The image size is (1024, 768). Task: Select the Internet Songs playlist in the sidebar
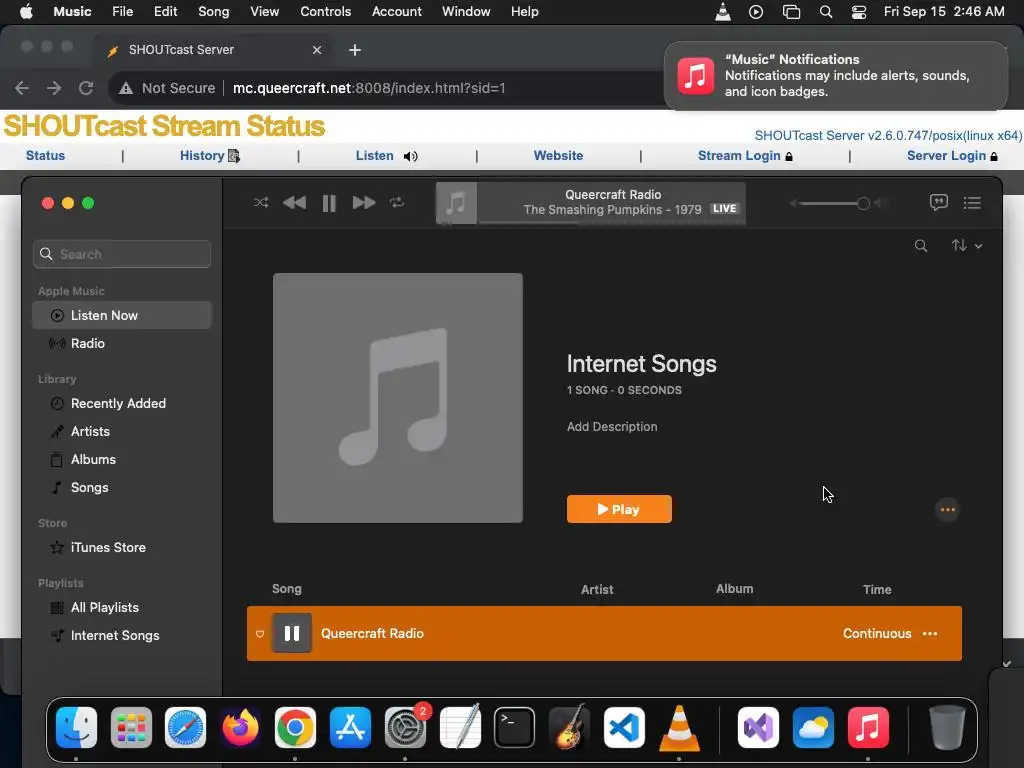pyautogui.click(x=122, y=636)
